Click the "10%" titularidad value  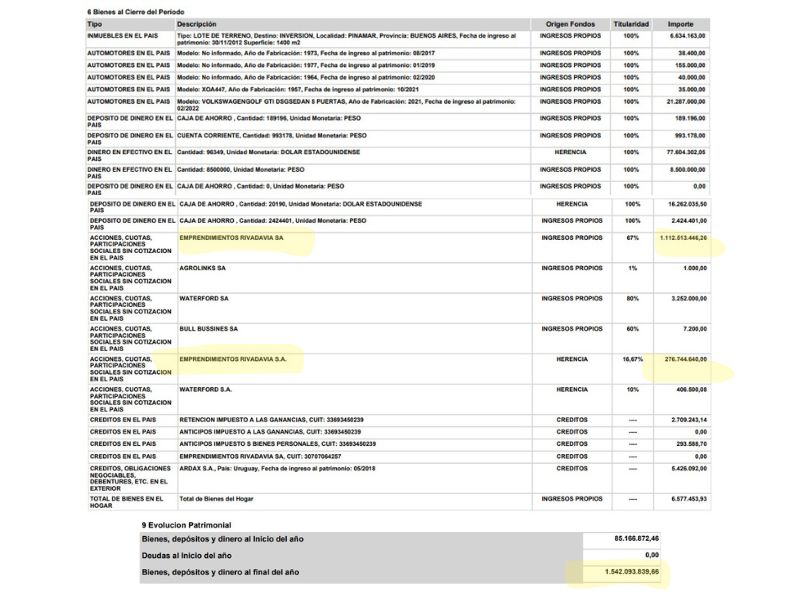(x=633, y=389)
